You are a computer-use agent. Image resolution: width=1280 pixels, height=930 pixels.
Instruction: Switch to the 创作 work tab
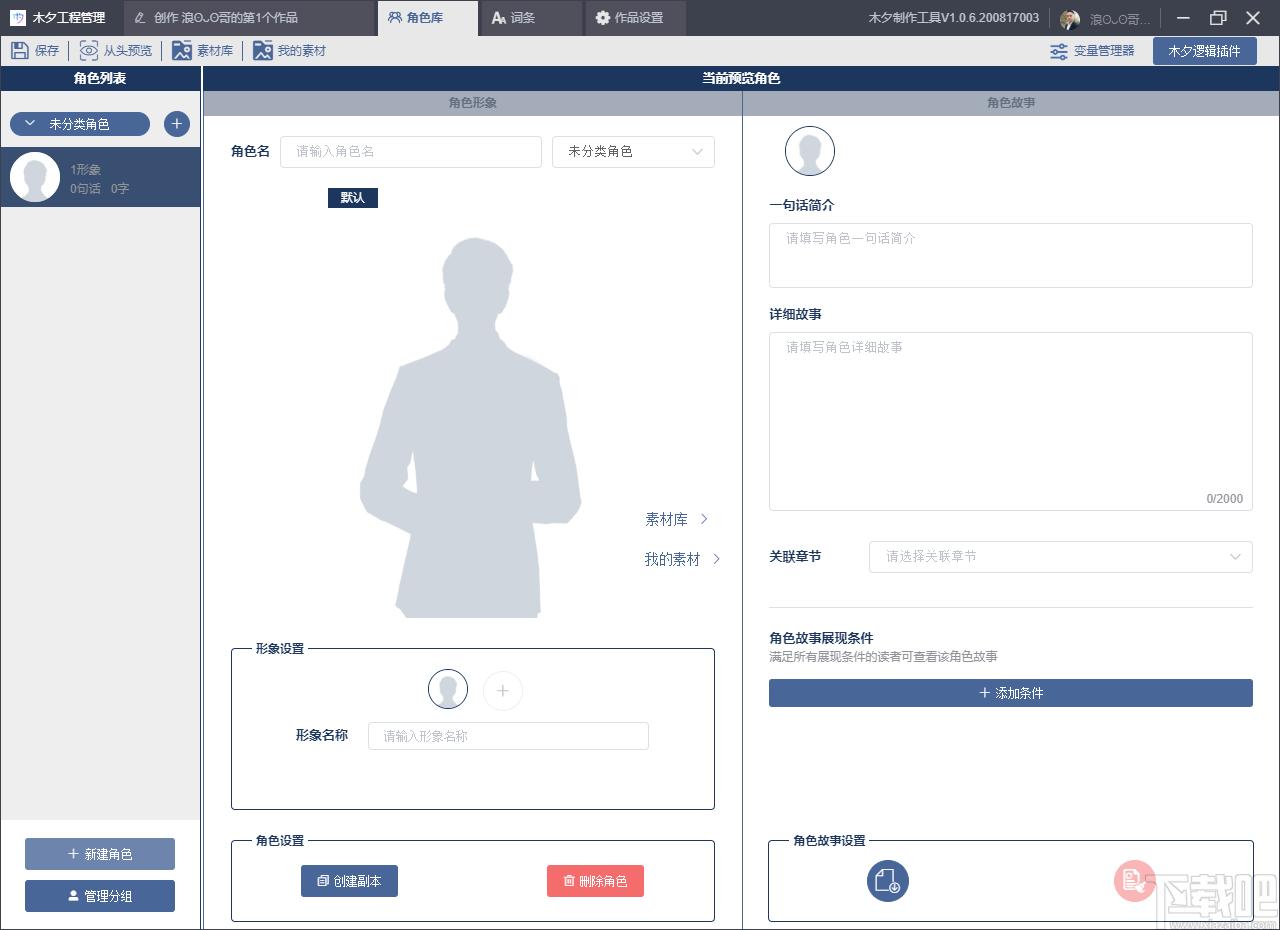pos(250,18)
